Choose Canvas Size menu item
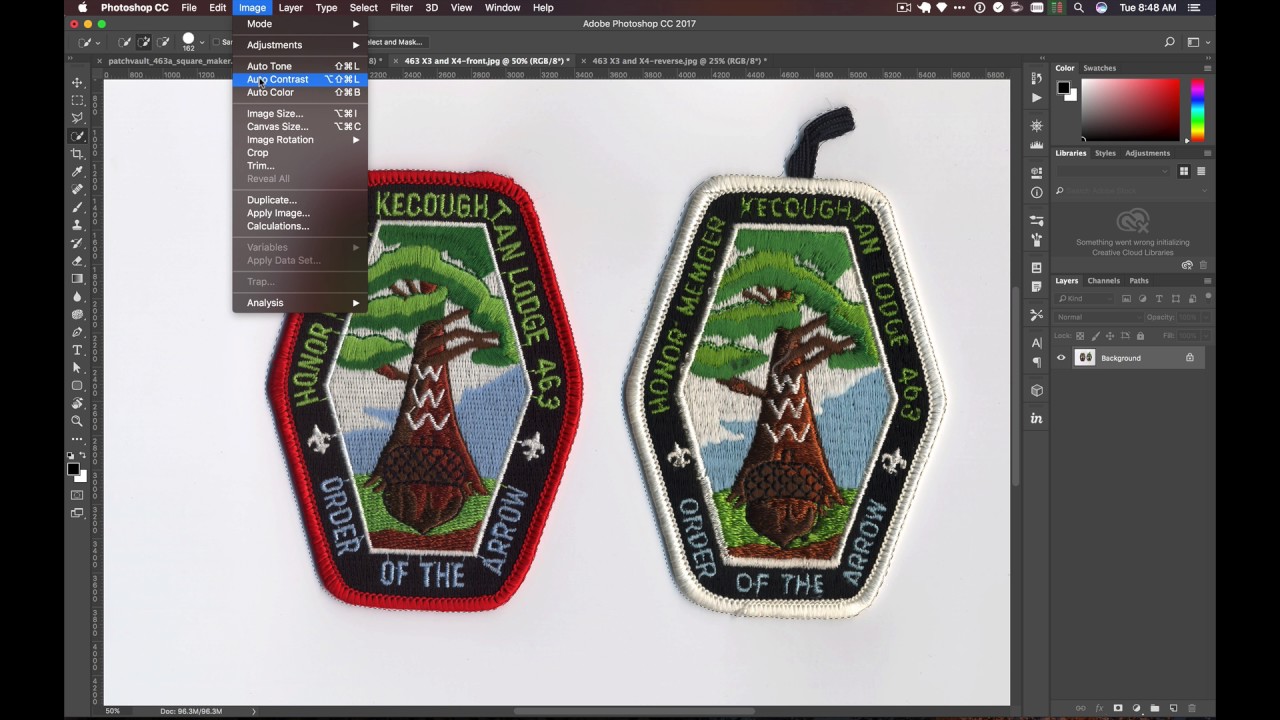This screenshot has height=720, width=1280. 300,127
